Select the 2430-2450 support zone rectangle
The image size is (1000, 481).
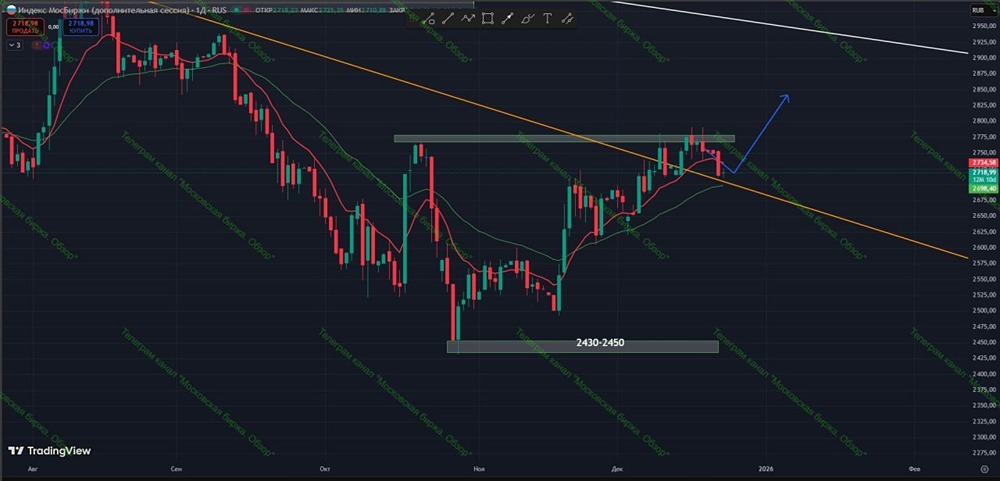(582, 346)
